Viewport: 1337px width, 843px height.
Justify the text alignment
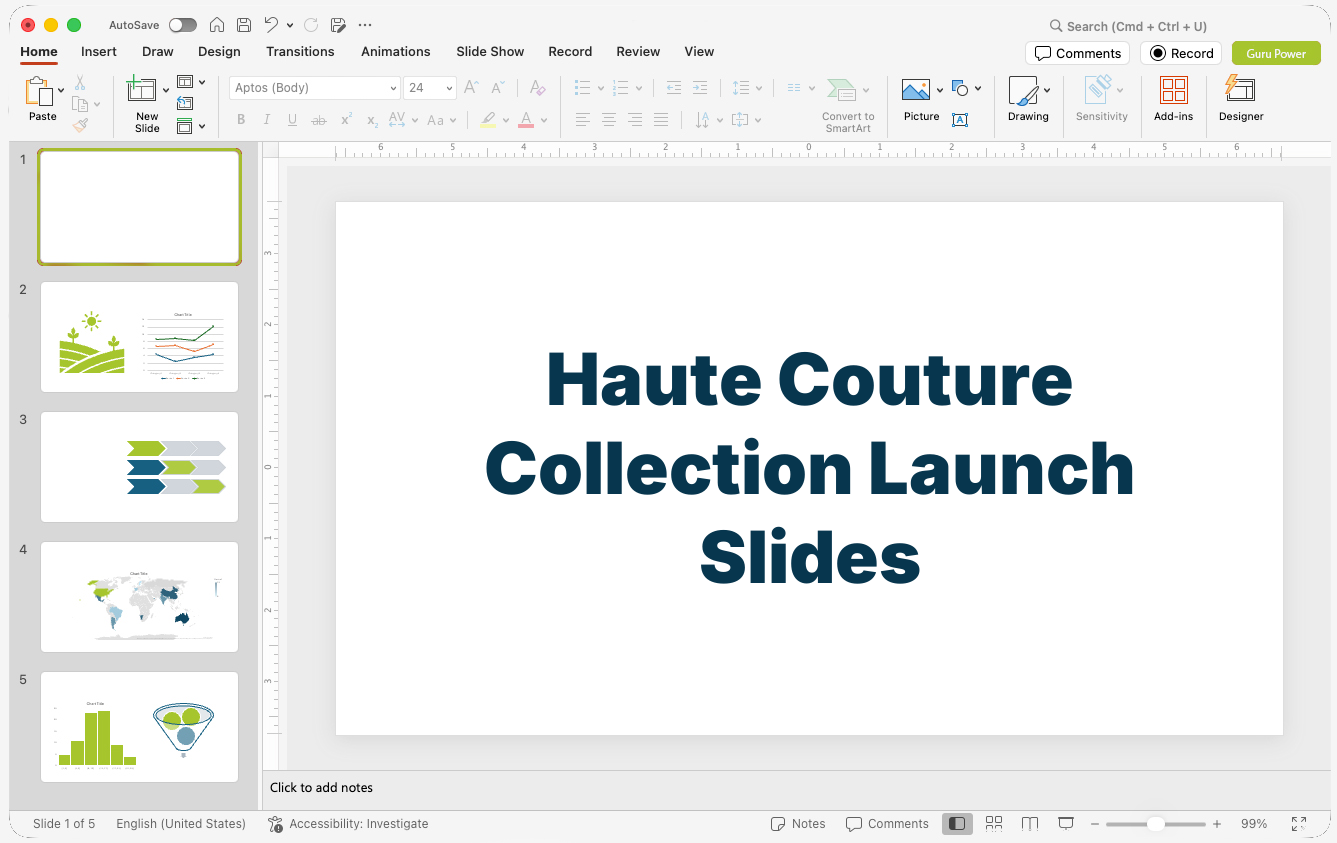(661, 120)
